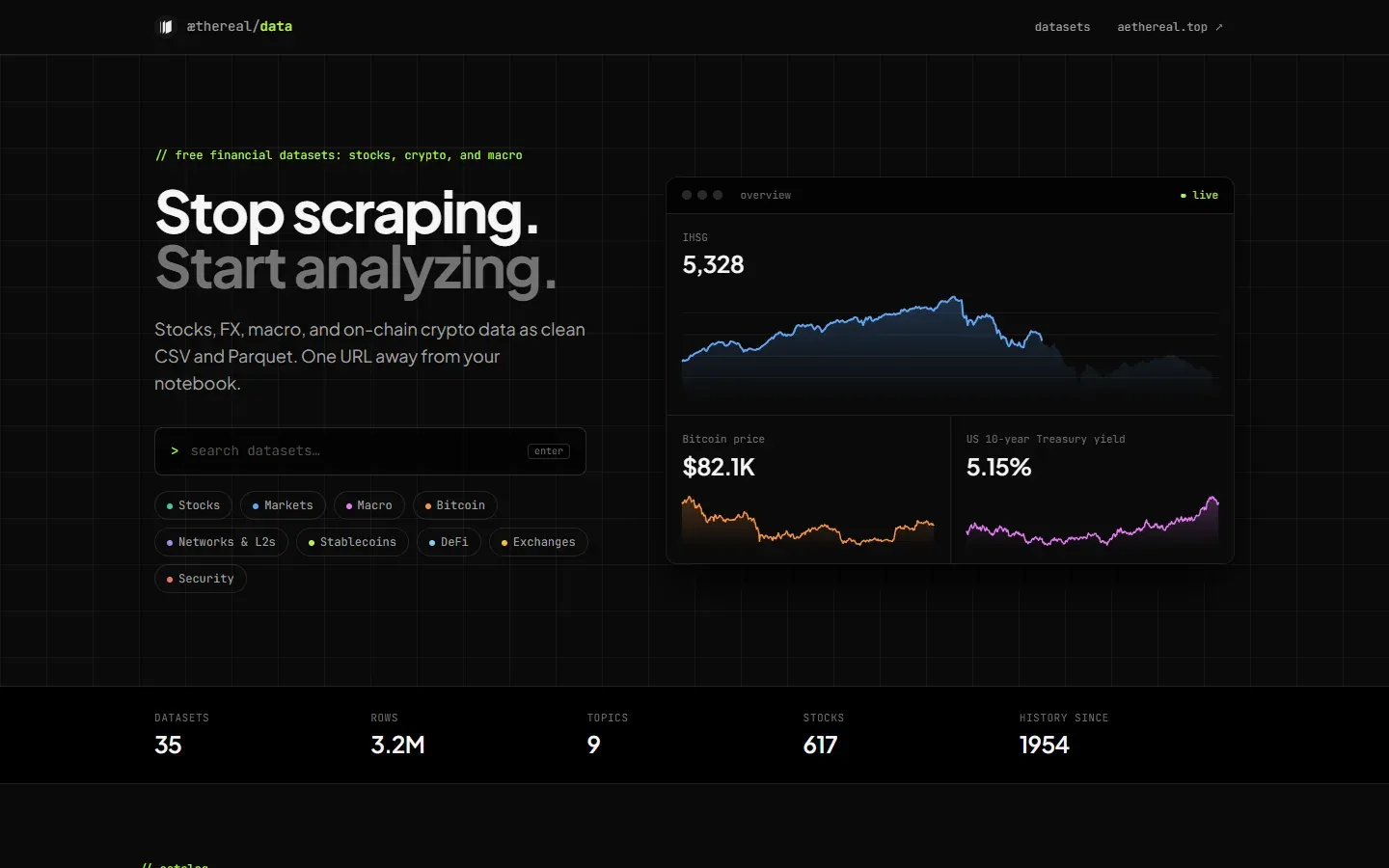Screen dimensions: 1389x868
Task: Select the Stocks topic chip
Action: tap(193, 505)
